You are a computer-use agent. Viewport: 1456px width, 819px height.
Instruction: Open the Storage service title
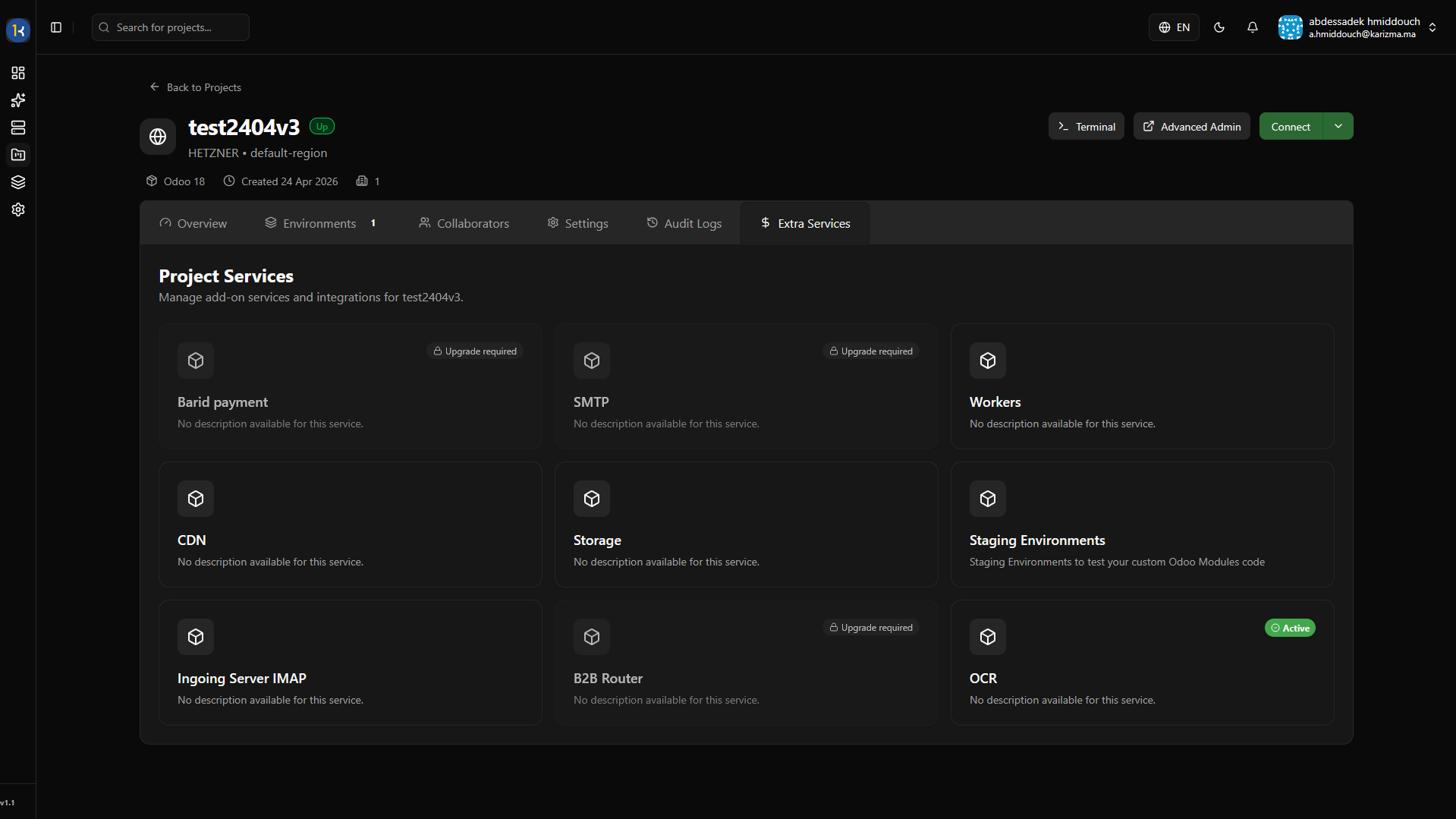597,540
